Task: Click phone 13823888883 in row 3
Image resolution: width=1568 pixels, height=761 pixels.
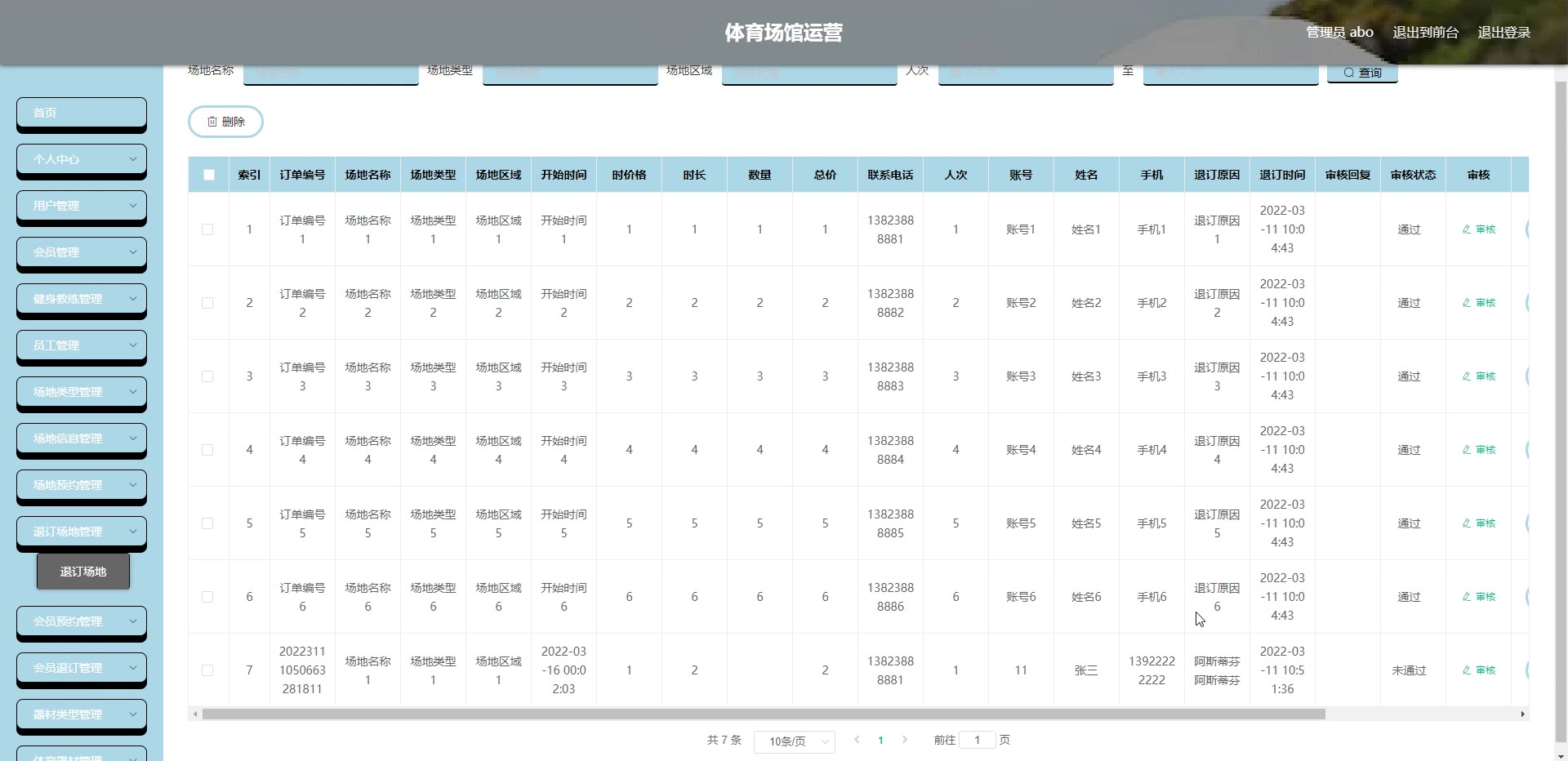Action: pyautogui.click(x=890, y=376)
